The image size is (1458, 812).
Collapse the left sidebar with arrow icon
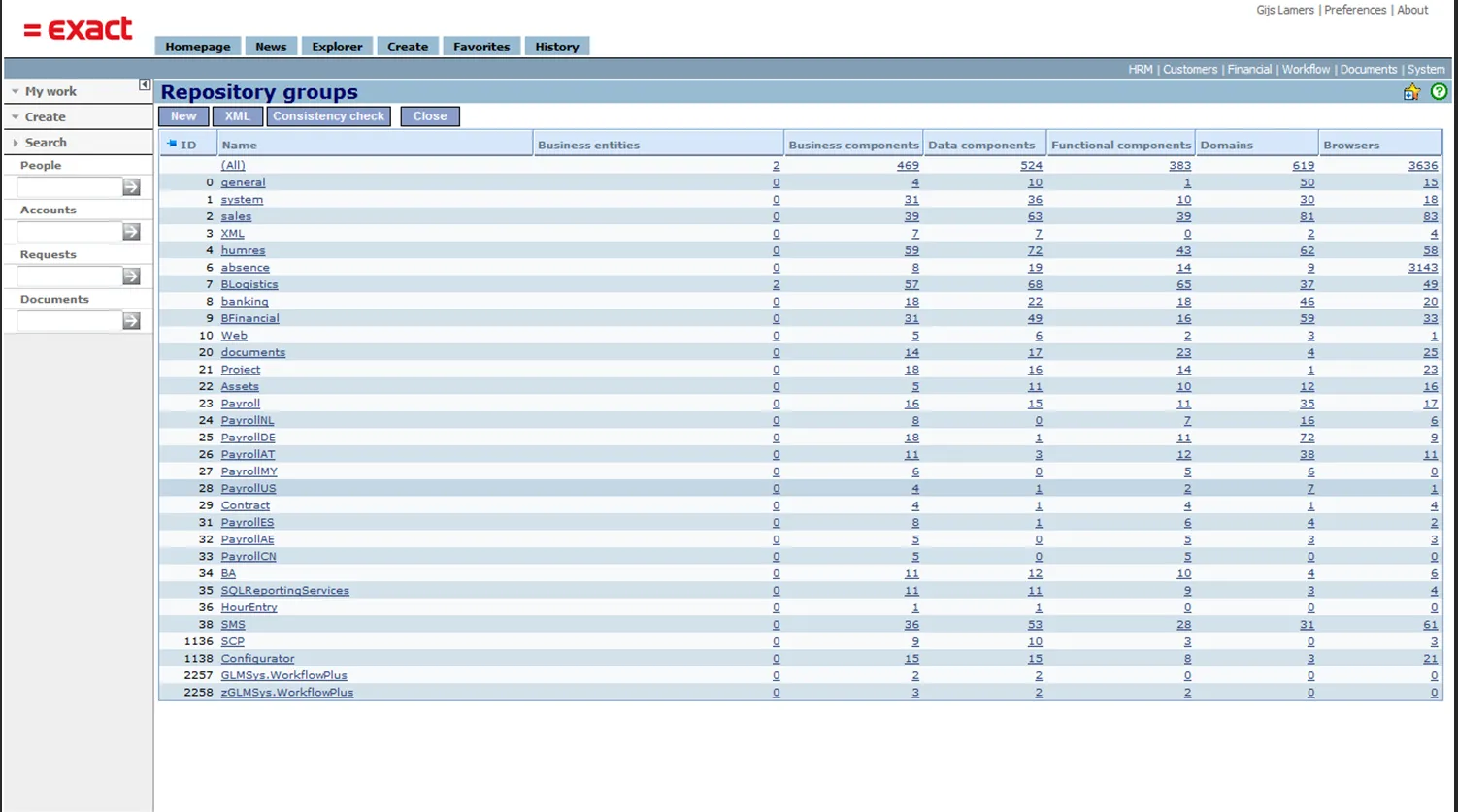[145, 85]
